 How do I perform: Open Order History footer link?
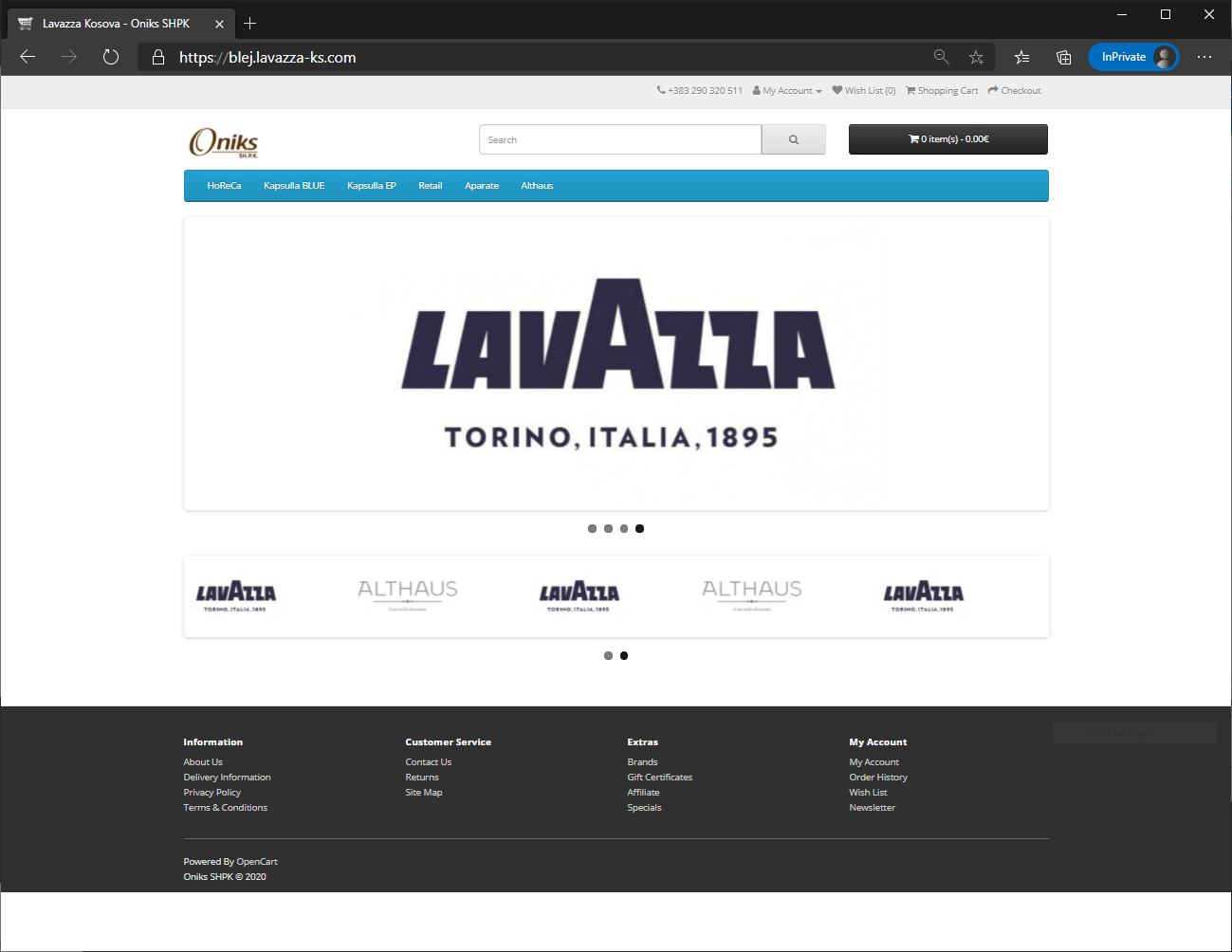(878, 778)
